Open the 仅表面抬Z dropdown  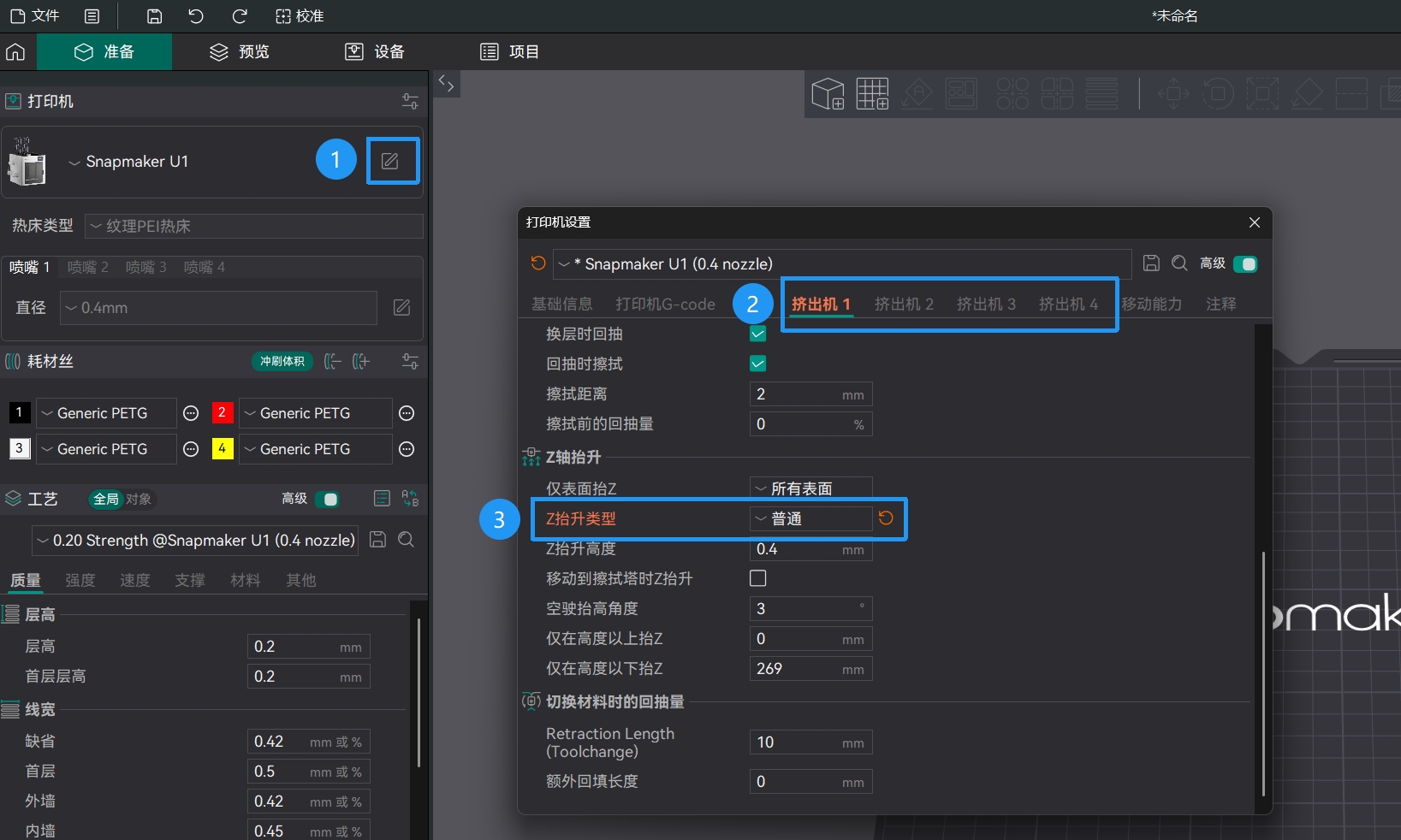pyautogui.click(x=810, y=488)
